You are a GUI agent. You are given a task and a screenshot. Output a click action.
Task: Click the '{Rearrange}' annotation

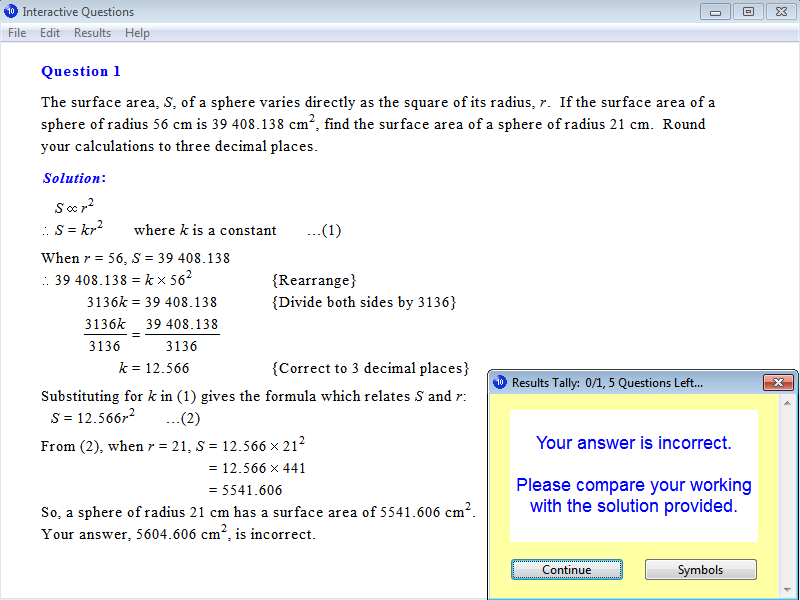point(314,280)
